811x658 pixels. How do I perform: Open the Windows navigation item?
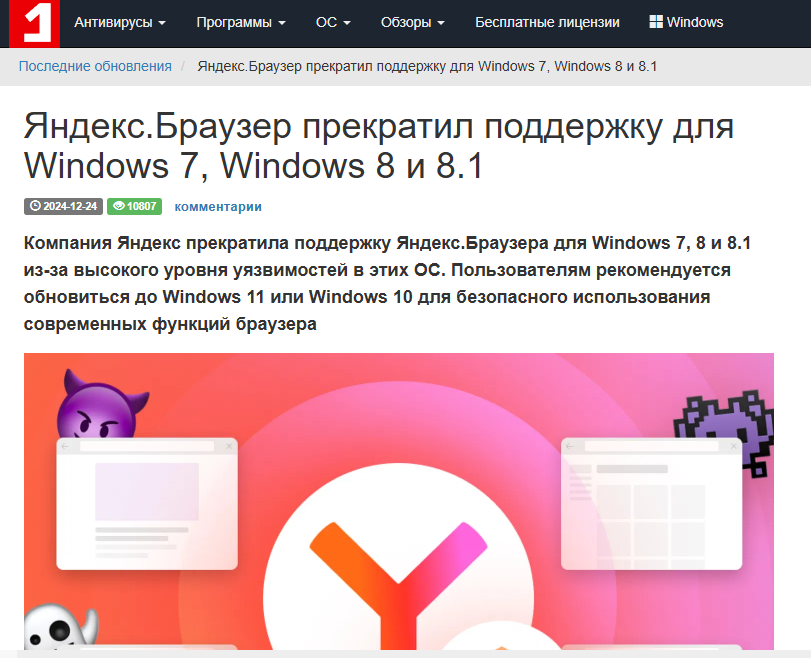click(686, 22)
